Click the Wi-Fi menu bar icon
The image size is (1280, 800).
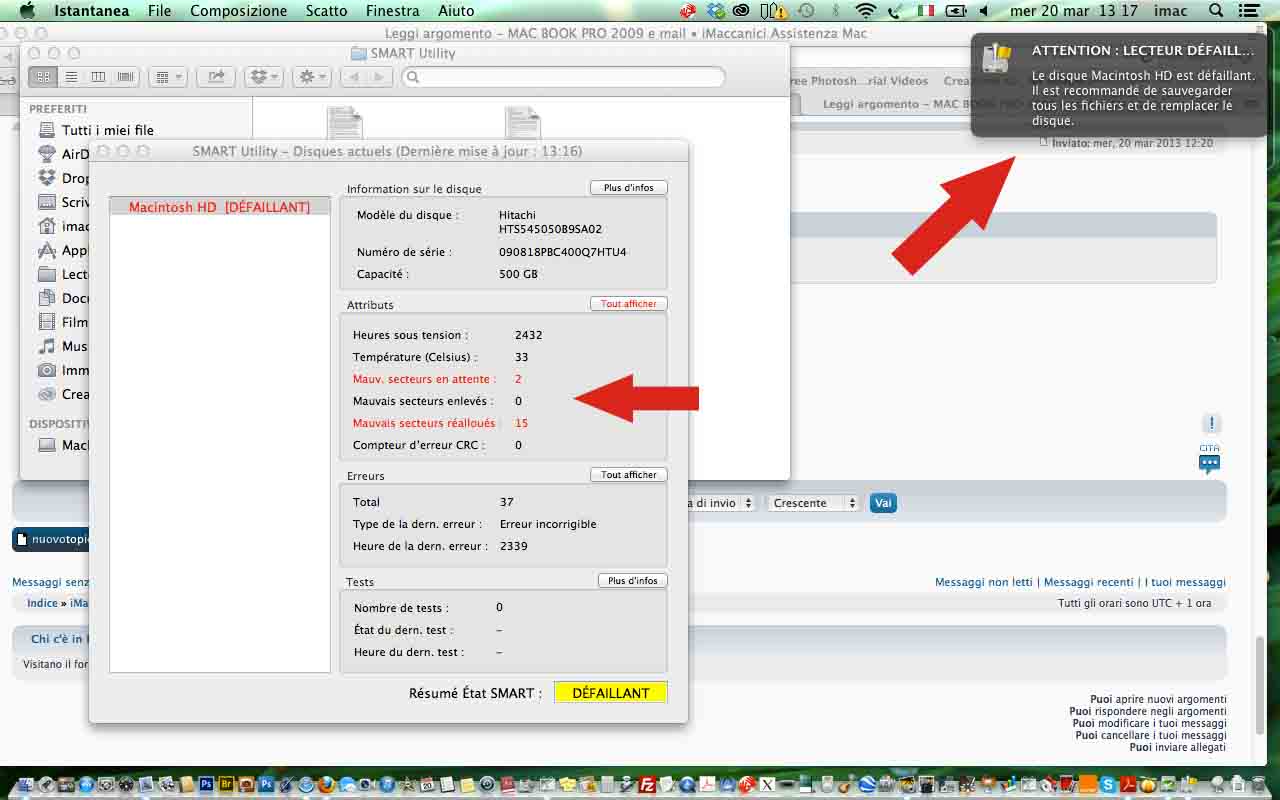pyautogui.click(x=866, y=11)
